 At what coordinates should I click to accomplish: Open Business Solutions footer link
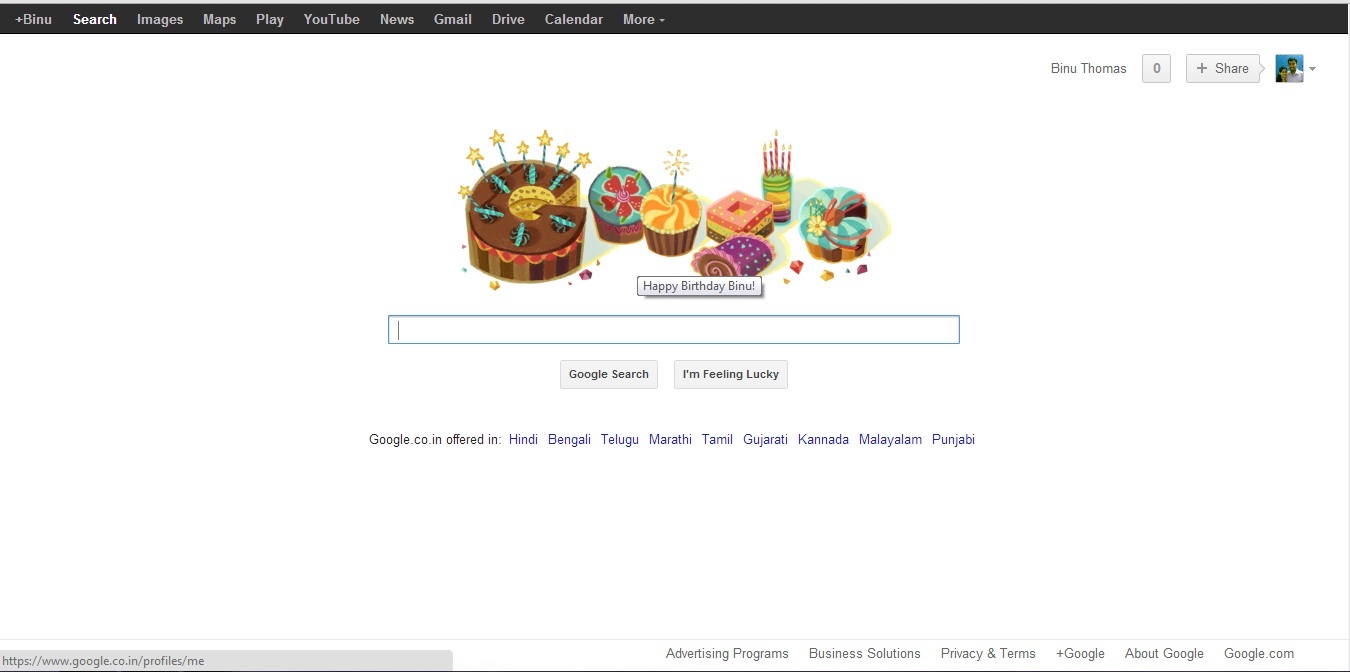pyautogui.click(x=865, y=653)
